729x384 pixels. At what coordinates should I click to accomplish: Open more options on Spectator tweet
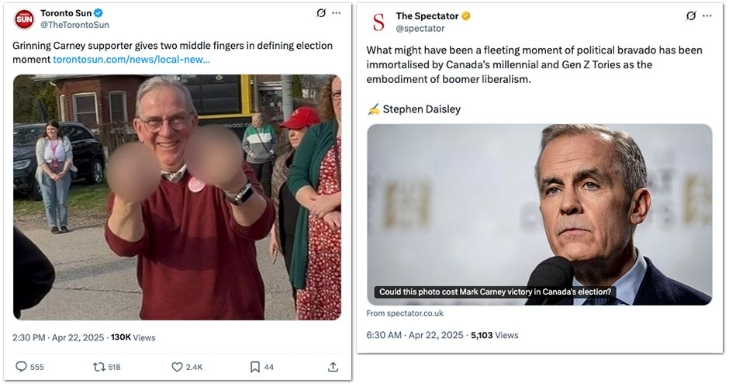coord(707,16)
